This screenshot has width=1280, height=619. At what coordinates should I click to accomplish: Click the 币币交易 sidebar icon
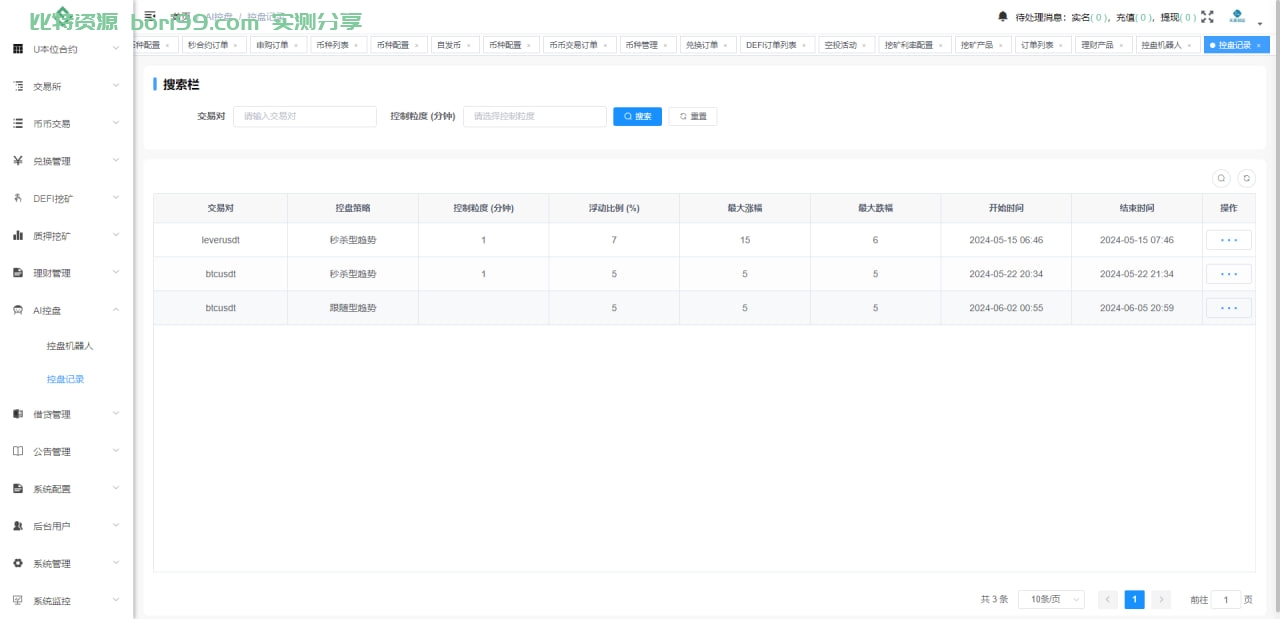pyautogui.click(x=18, y=123)
